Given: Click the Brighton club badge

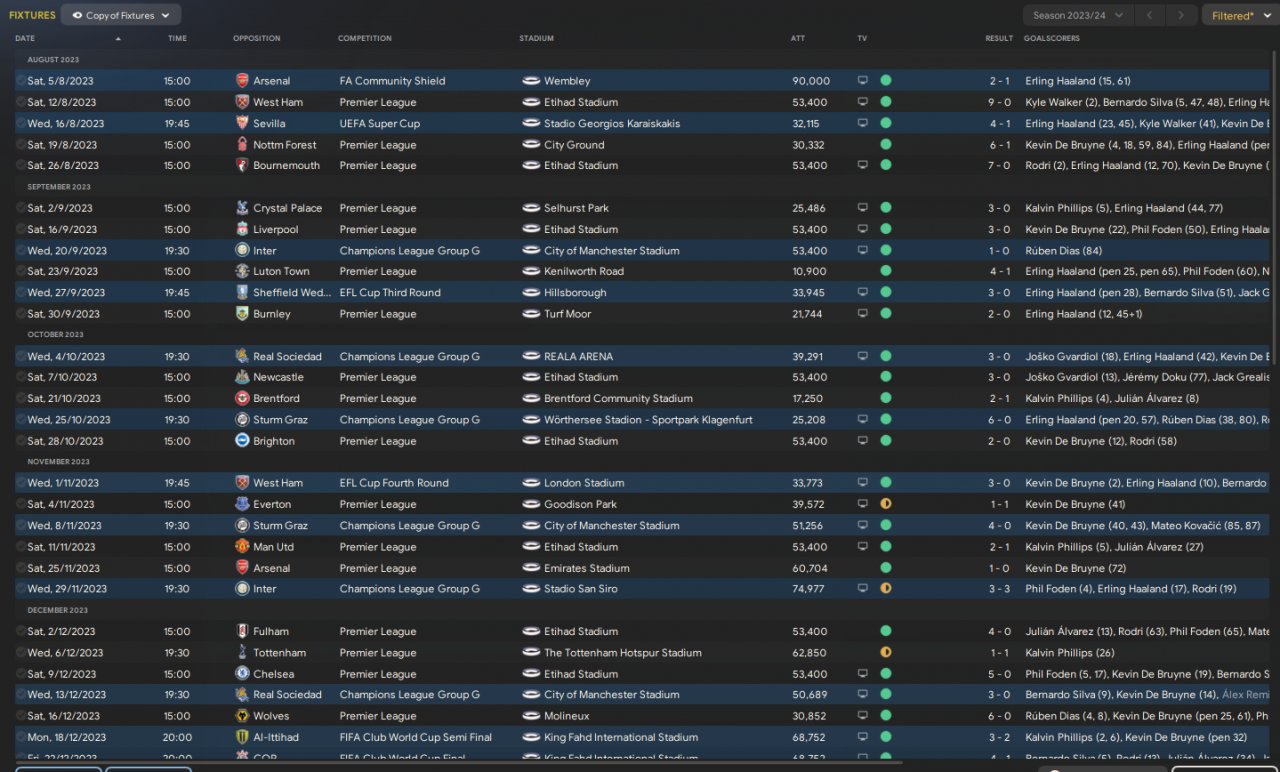Looking at the screenshot, I should click(242, 441).
